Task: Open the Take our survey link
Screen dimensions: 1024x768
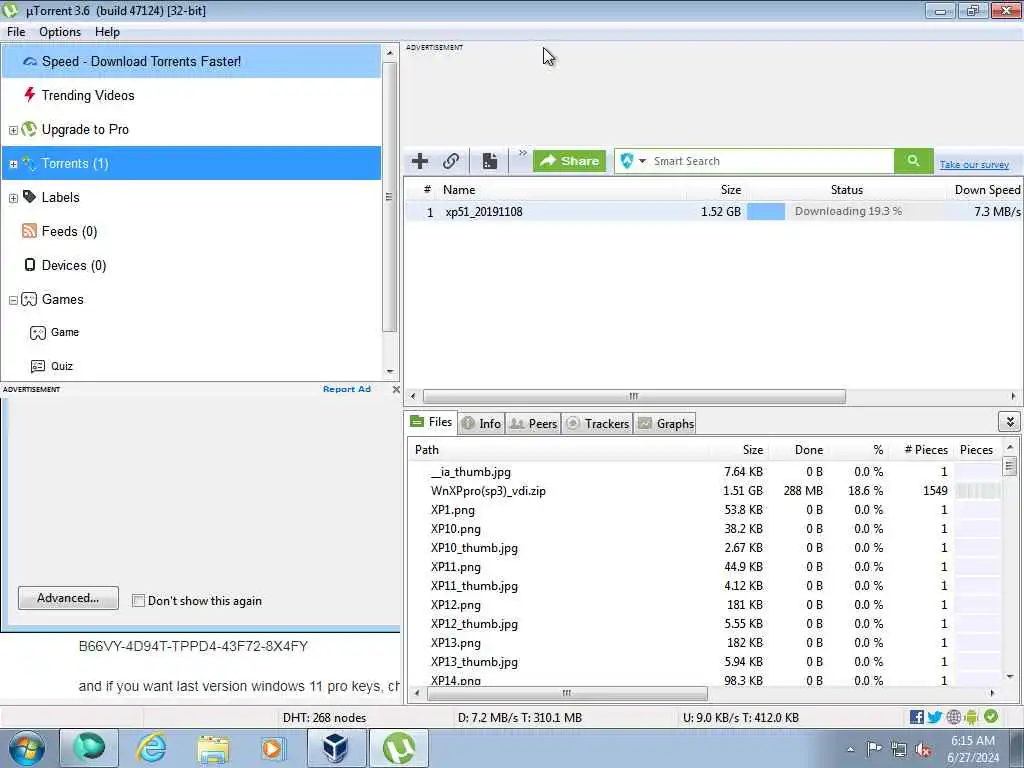Action: pyautogui.click(x=974, y=165)
